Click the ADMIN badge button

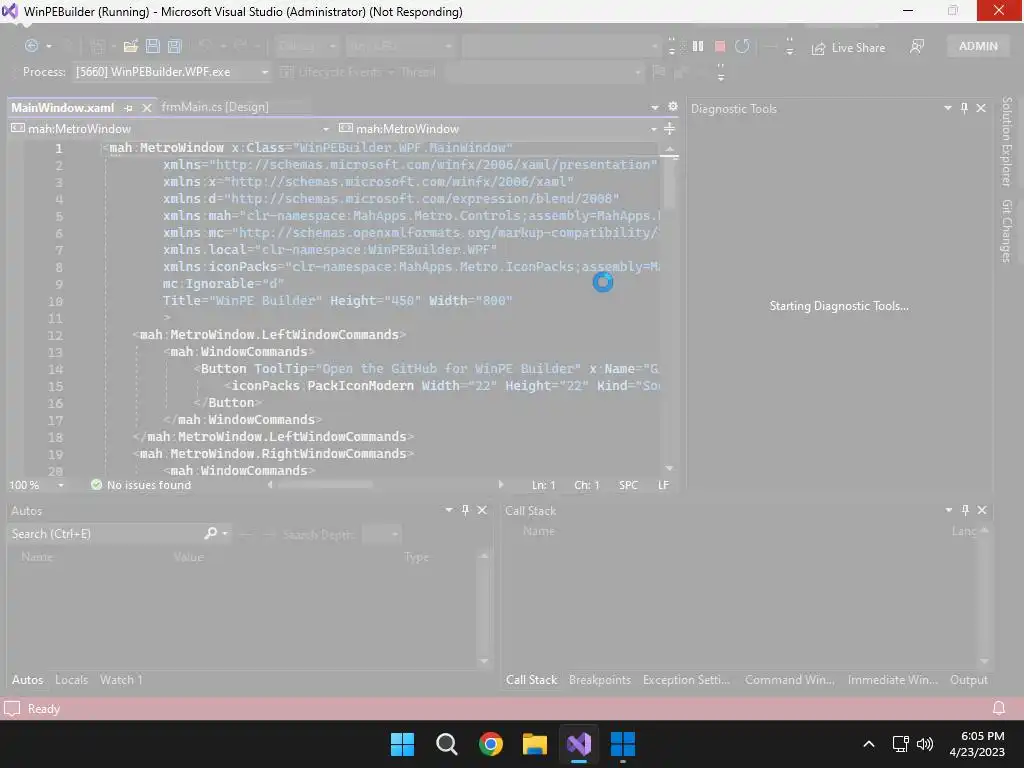pos(978,46)
